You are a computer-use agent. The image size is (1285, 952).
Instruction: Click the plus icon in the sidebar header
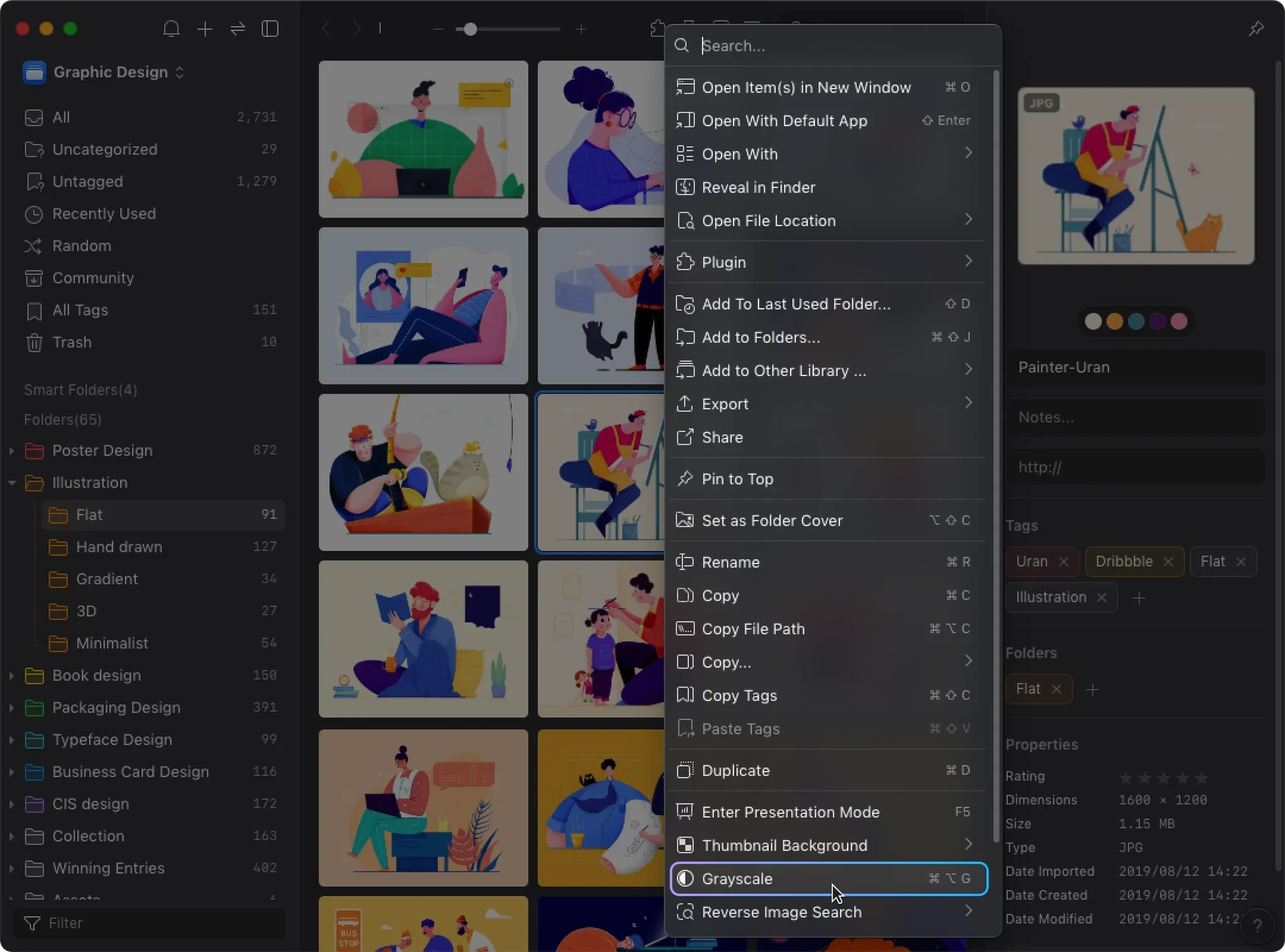(205, 29)
